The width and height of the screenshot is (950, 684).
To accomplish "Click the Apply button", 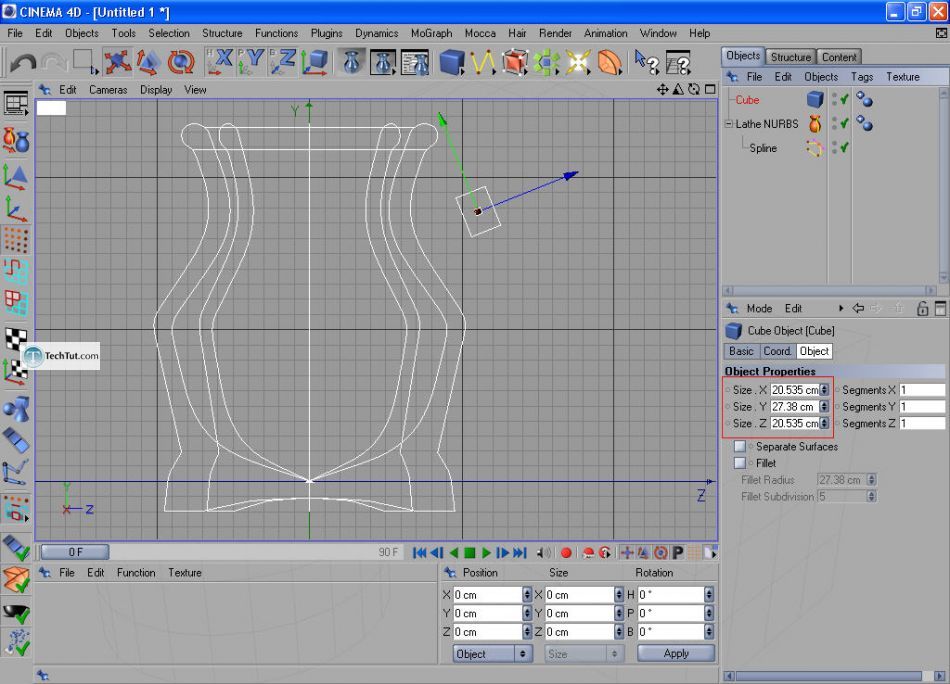I will pos(676,654).
